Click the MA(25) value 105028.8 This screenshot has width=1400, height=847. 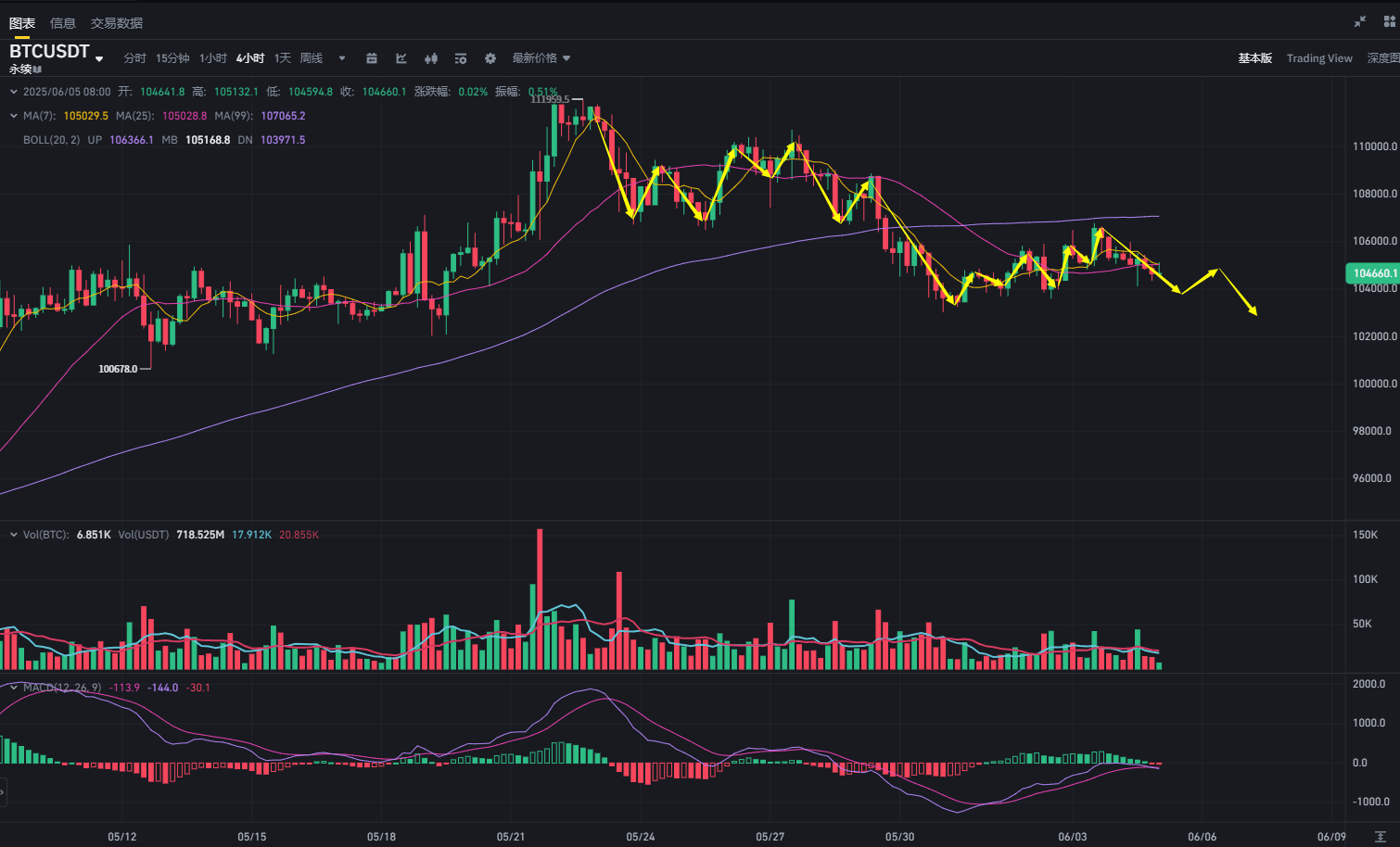(x=185, y=116)
